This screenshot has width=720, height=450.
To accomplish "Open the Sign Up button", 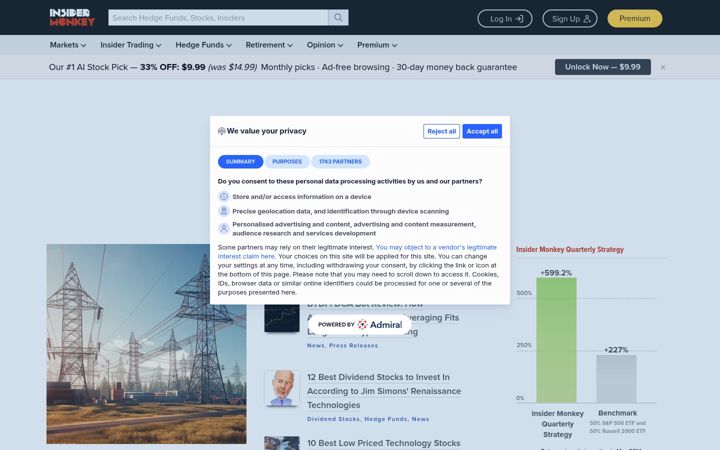I will pyautogui.click(x=570, y=18).
